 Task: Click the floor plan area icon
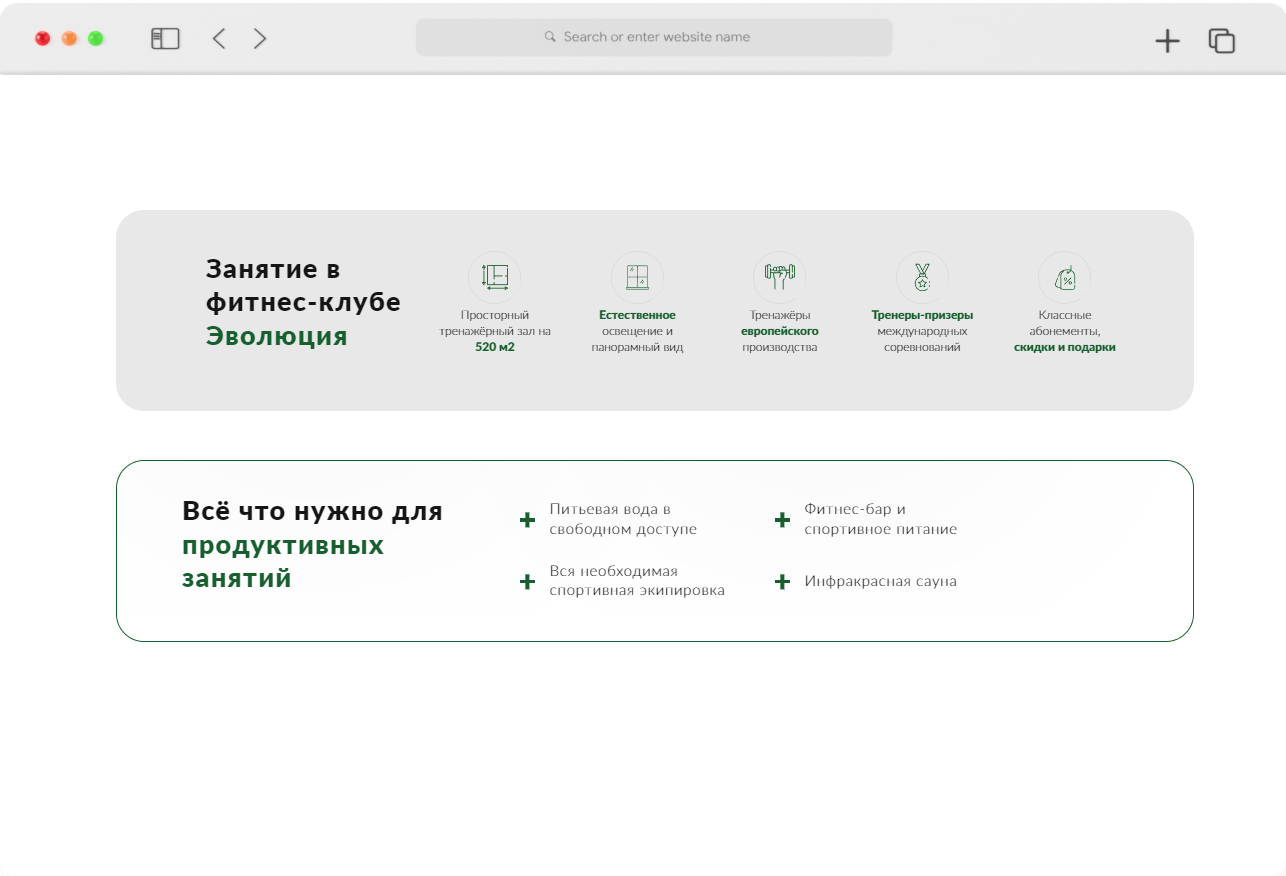(495, 277)
